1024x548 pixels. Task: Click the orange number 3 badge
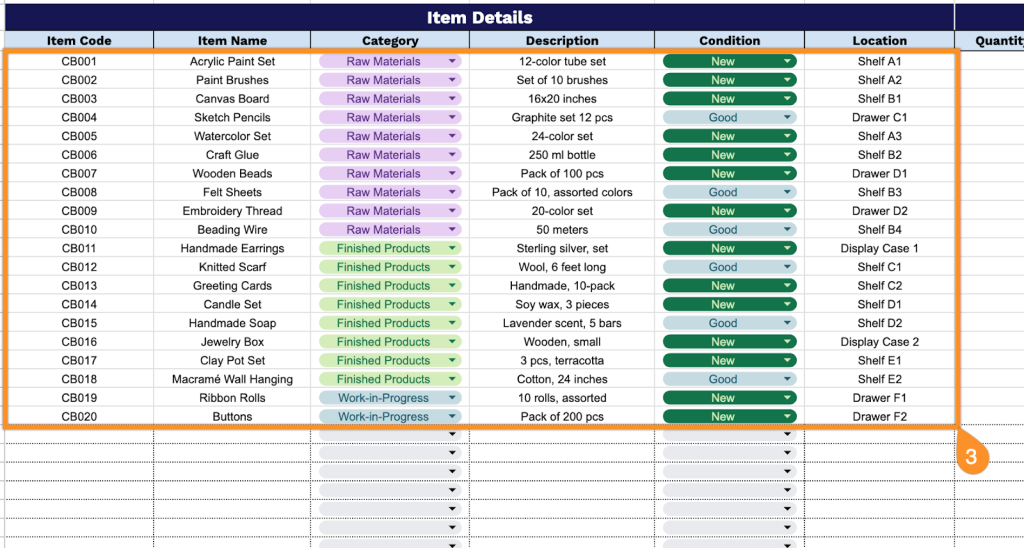pos(972,456)
